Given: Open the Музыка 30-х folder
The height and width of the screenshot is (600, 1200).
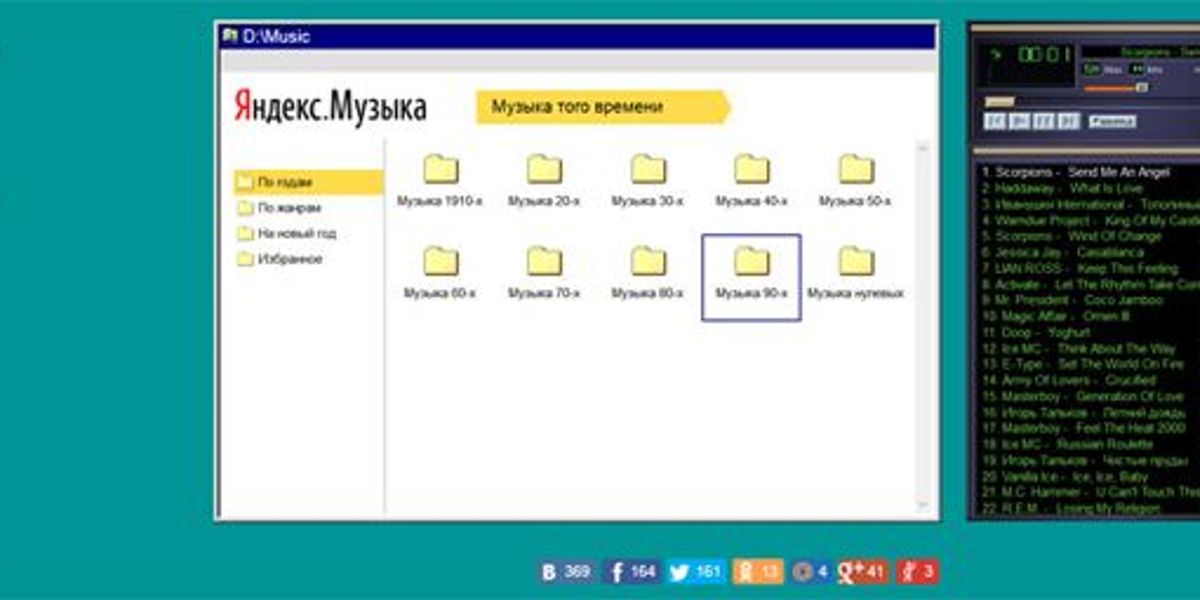Looking at the screenshot, I should (x=648, y=181).
